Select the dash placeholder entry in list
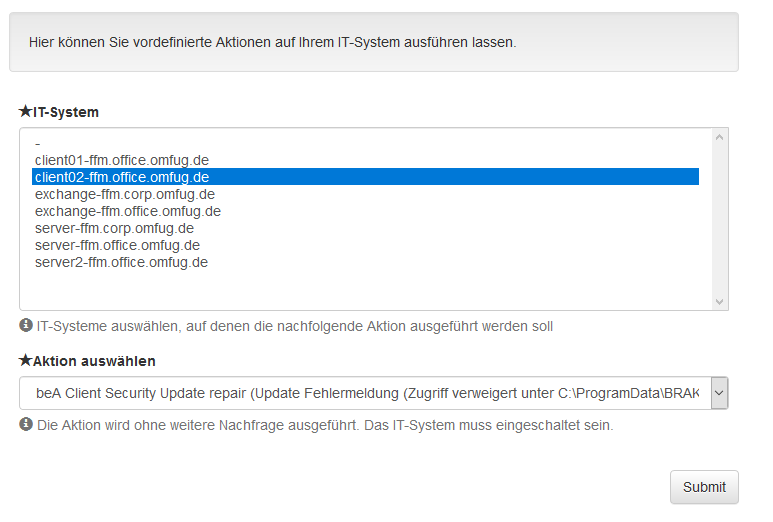 click(365, 143)
